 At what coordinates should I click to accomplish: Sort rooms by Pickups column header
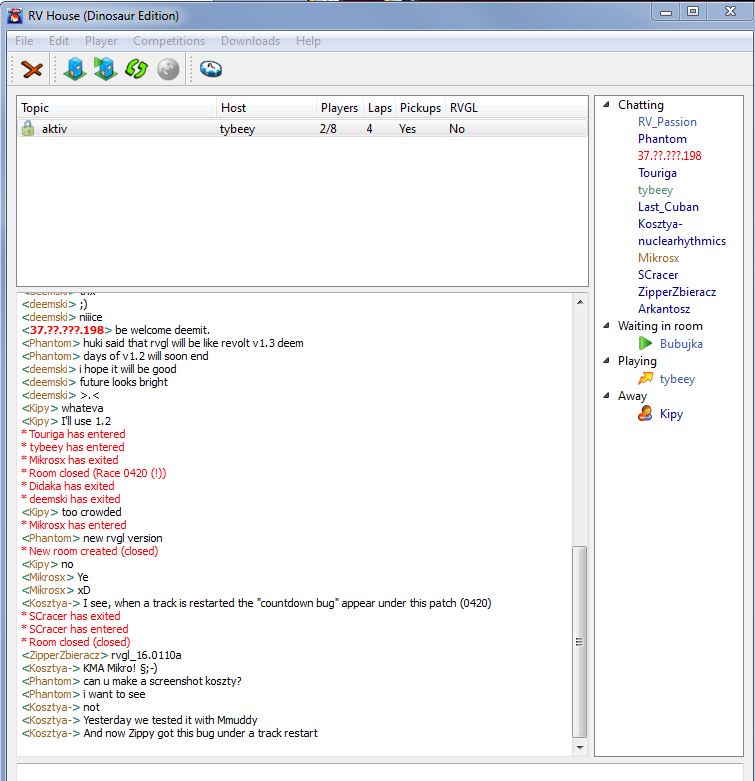point(420,108)
